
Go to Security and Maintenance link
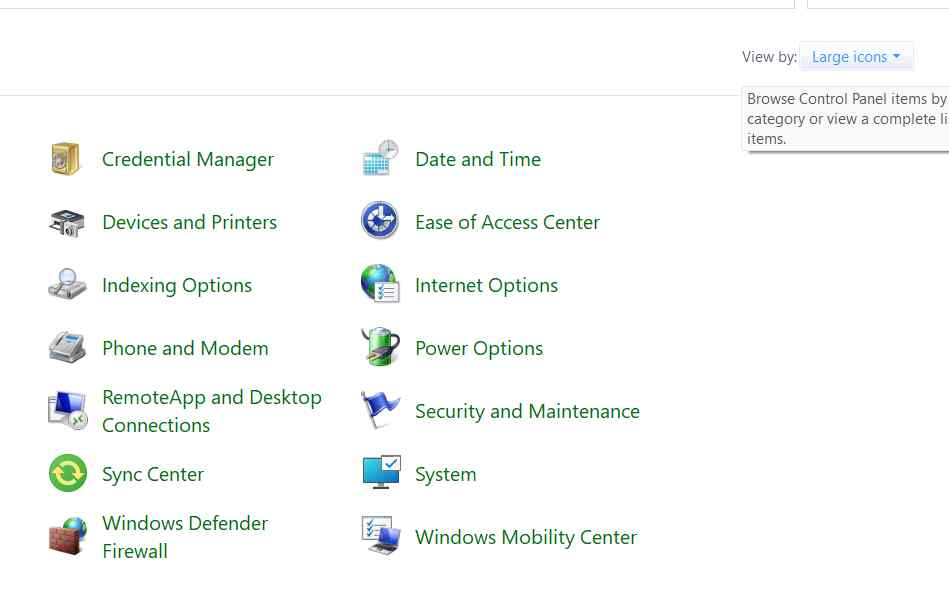point(527,411)
